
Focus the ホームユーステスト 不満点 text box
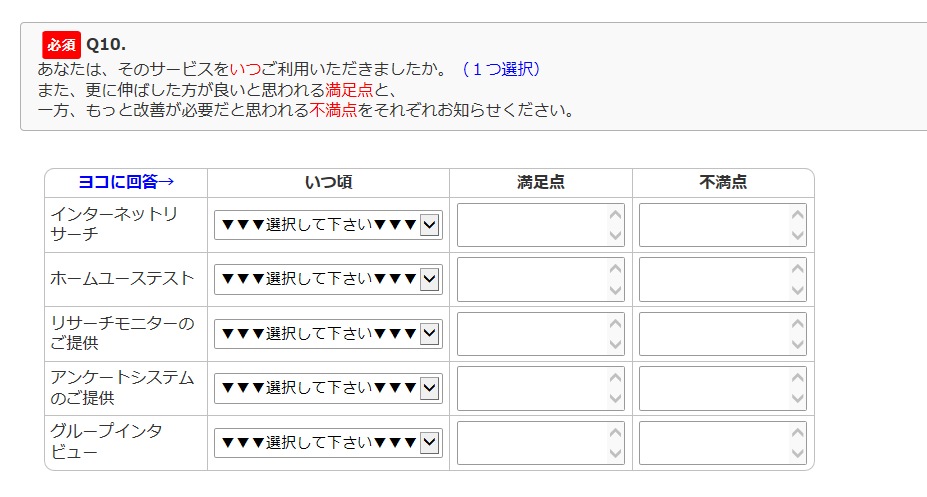click(x=714, y=279)
